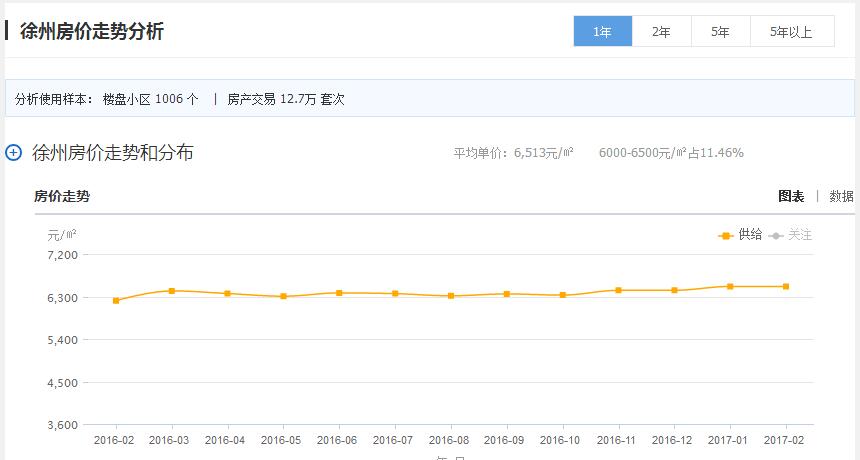Click the 2016-02 data point on the line
This screenshot has width=860, height=460.
[x=116, y=300]
